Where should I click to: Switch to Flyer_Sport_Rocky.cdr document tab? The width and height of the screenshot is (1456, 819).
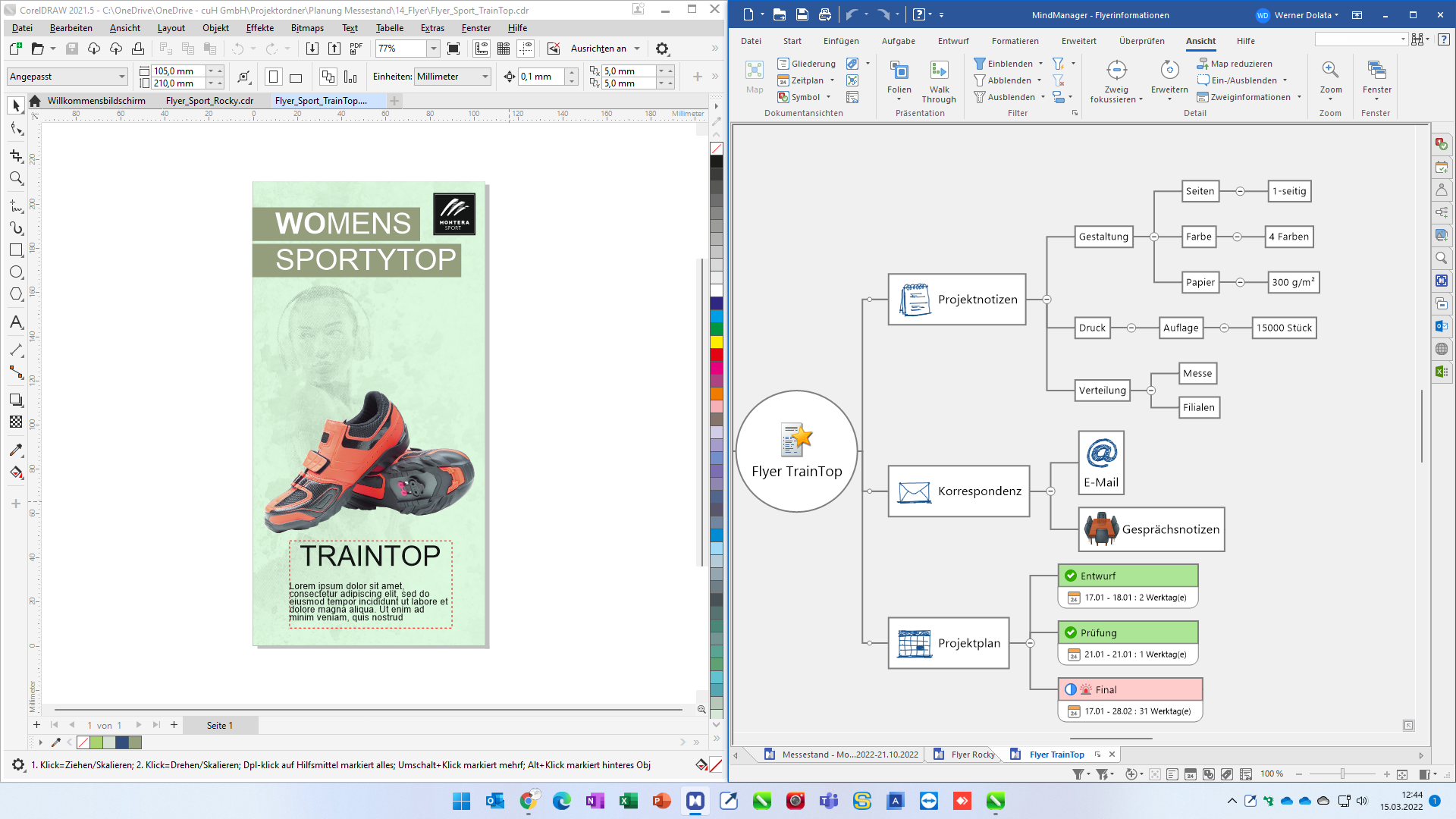pos(209,101)
